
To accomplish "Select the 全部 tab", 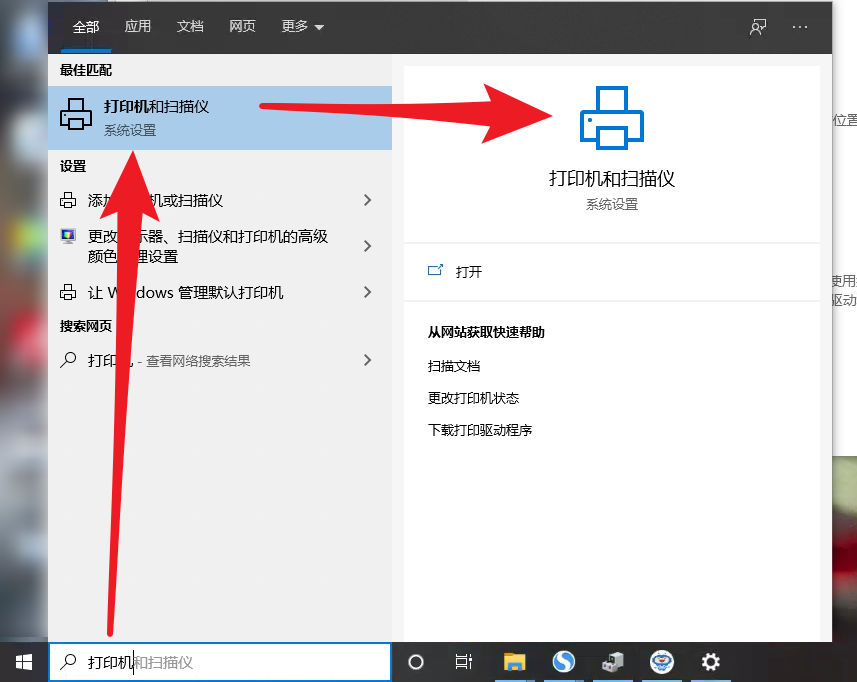I will click(86, 27).
